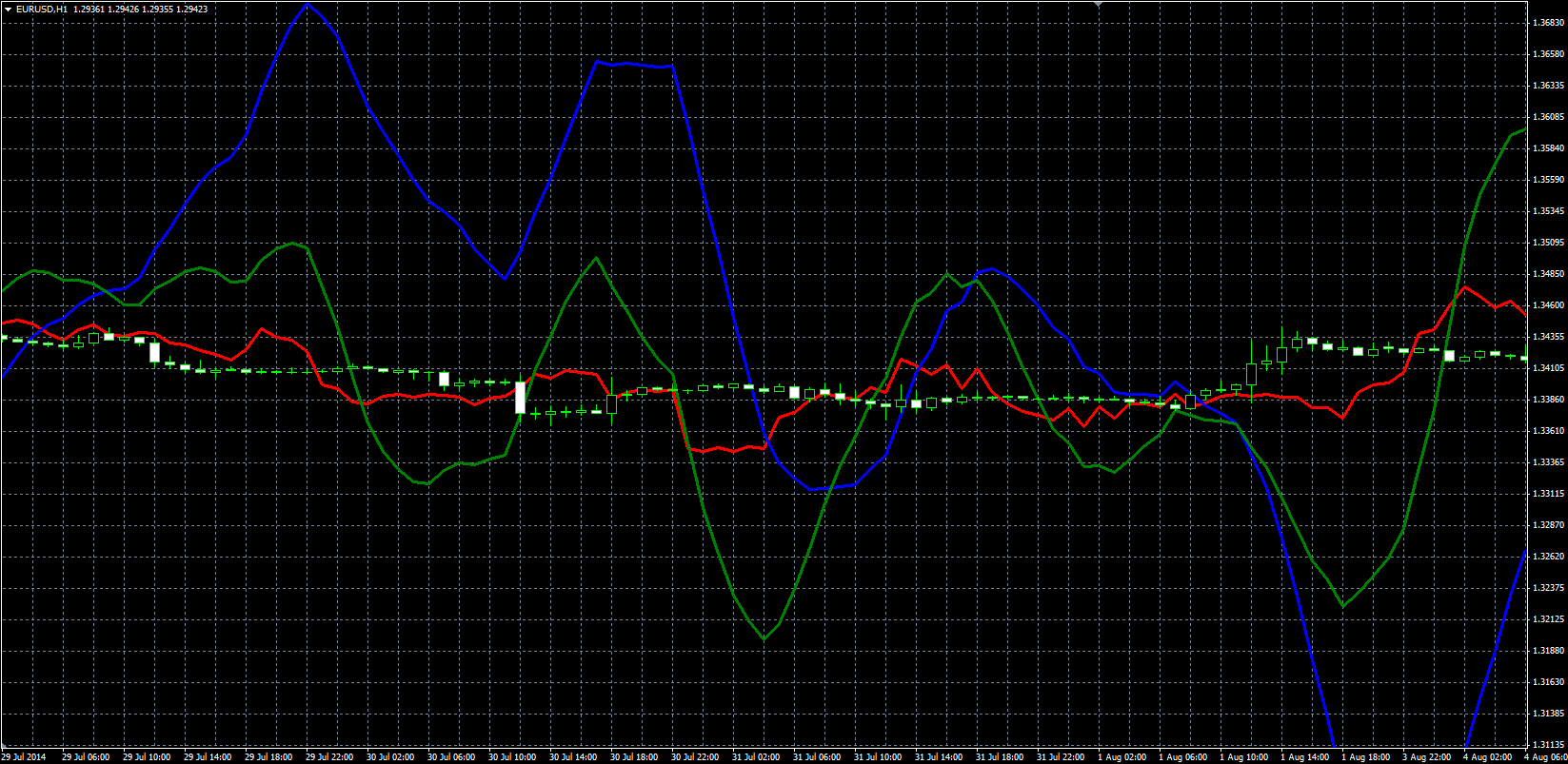
Task: Click the 1.32620 price scale label
Action: [x=1548, y=557]
